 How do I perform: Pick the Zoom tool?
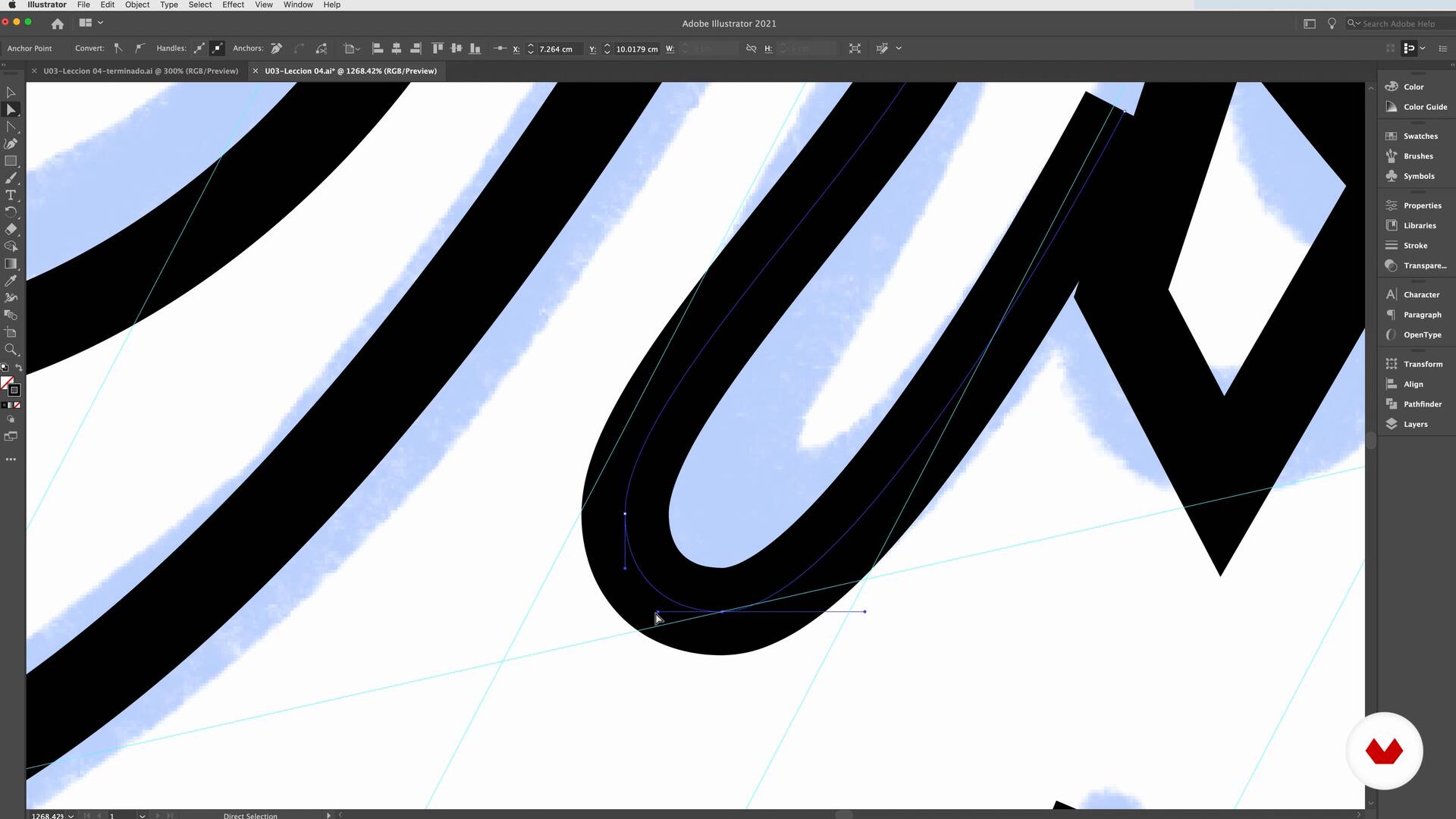tap(11, 350)
